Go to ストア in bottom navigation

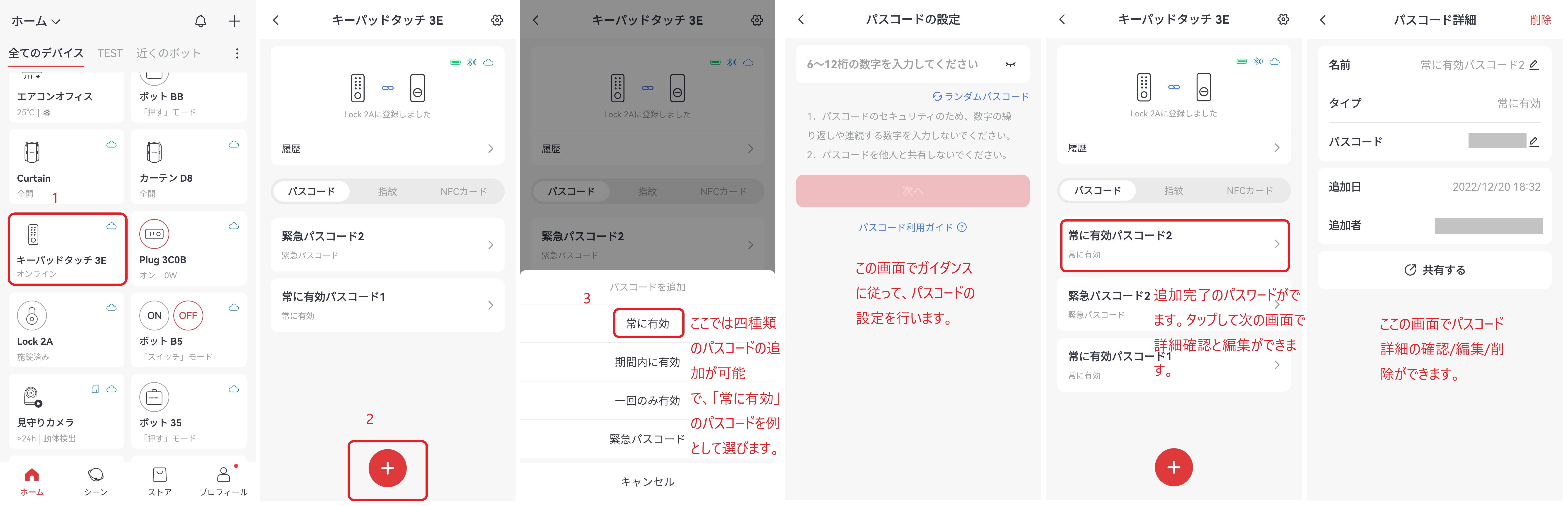click(x=160, y=482)
